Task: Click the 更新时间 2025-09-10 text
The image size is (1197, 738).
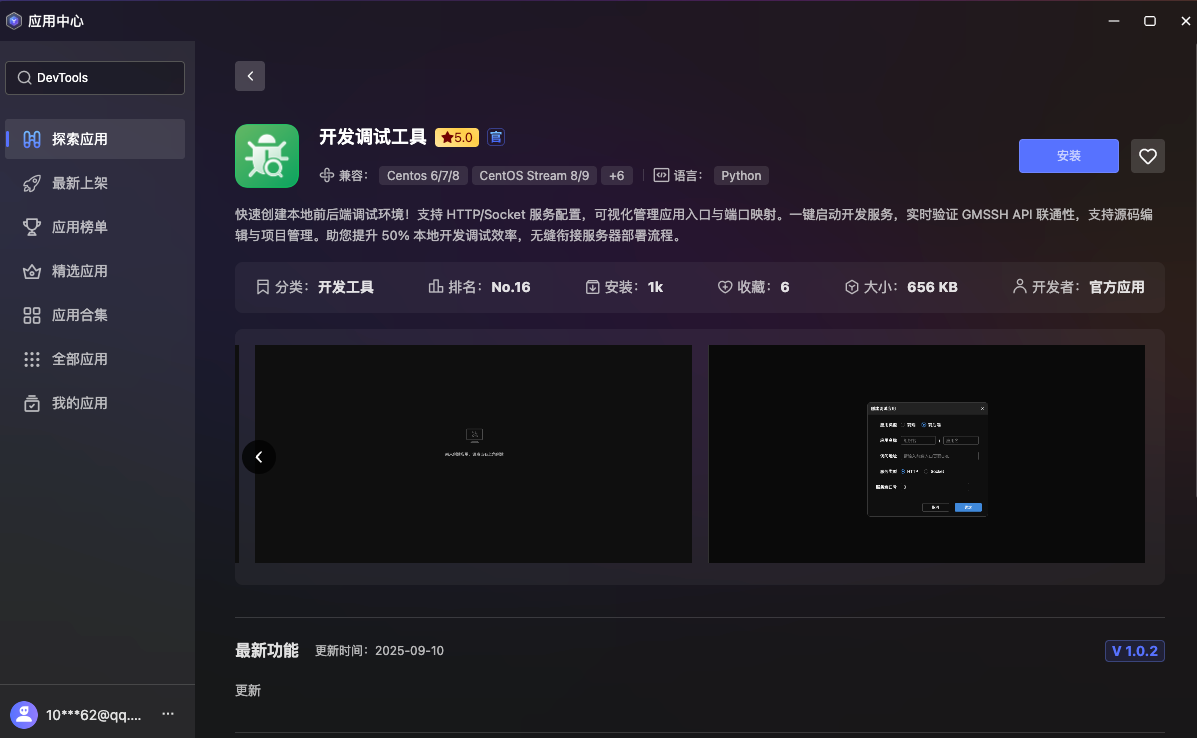Action: coord(379,651)
